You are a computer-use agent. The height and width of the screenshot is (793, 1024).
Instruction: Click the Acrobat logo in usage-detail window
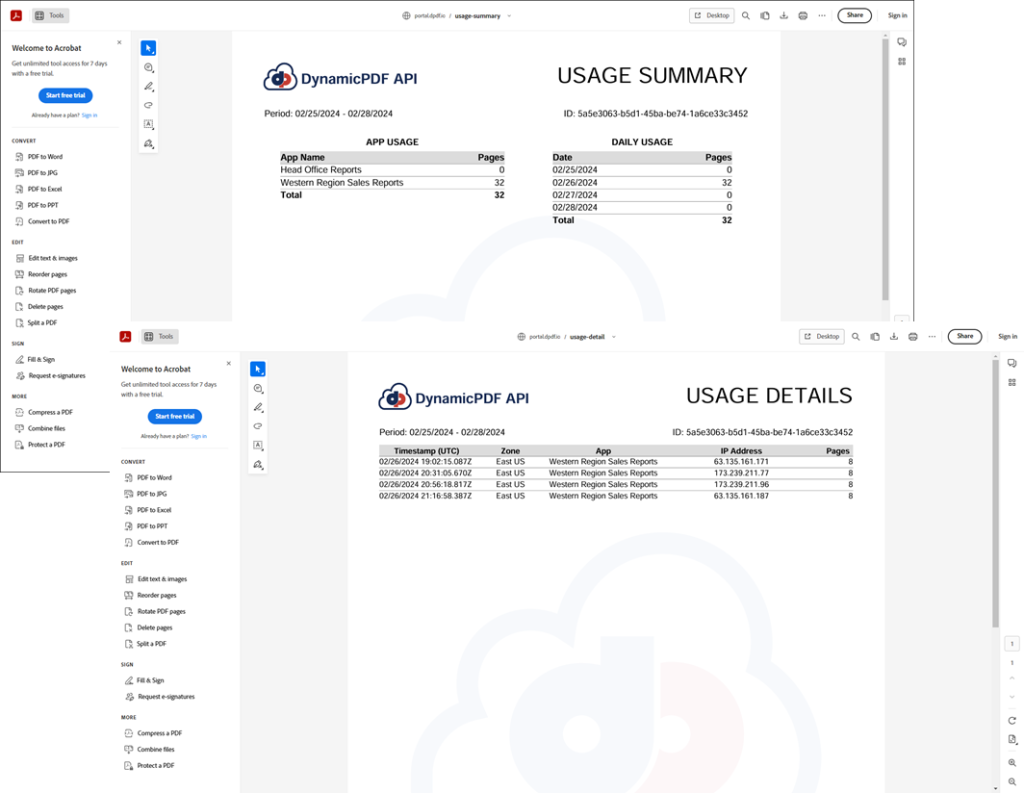125,336
